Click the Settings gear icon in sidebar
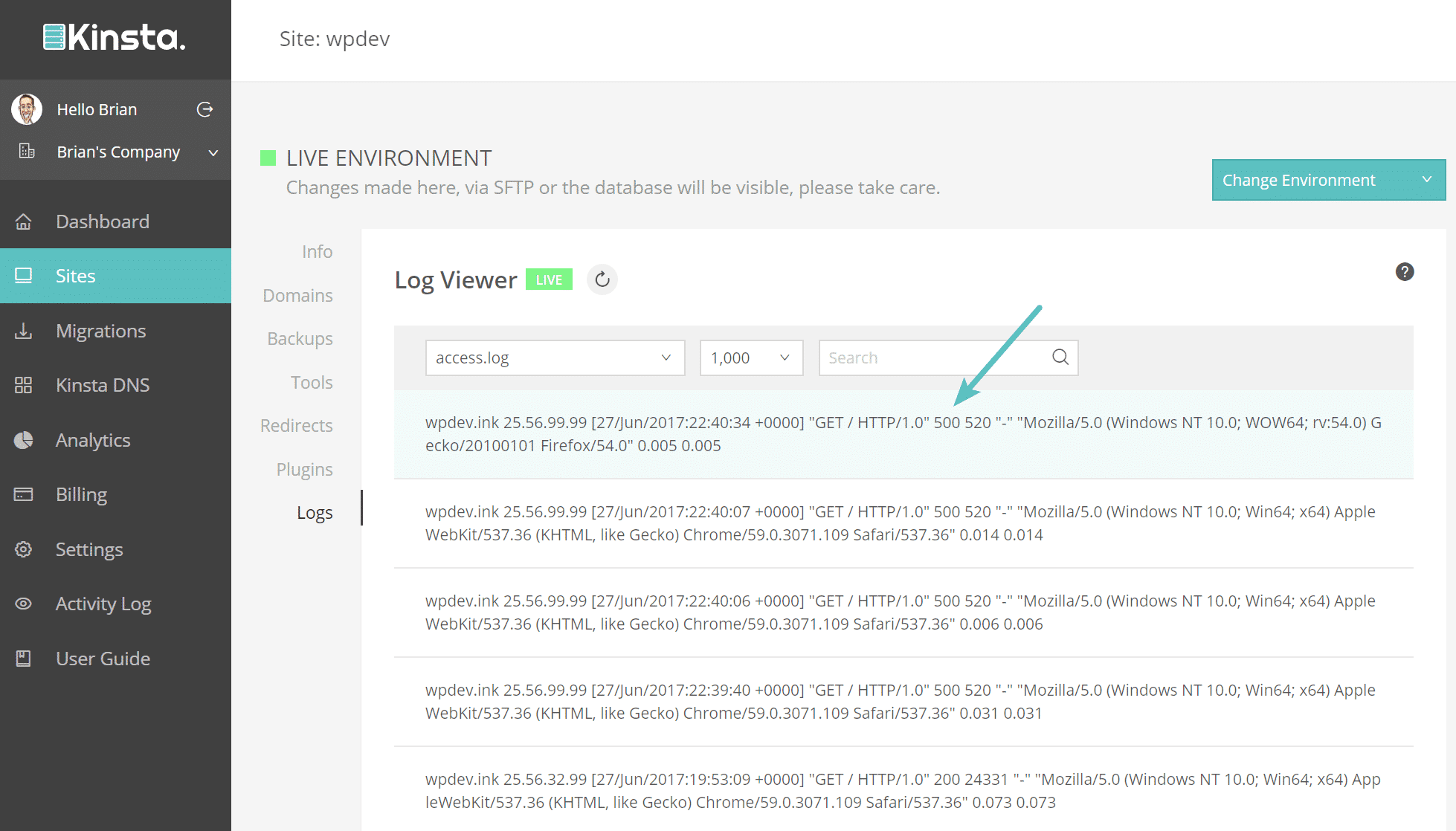1456x831 pixels. tap(24, 549)
